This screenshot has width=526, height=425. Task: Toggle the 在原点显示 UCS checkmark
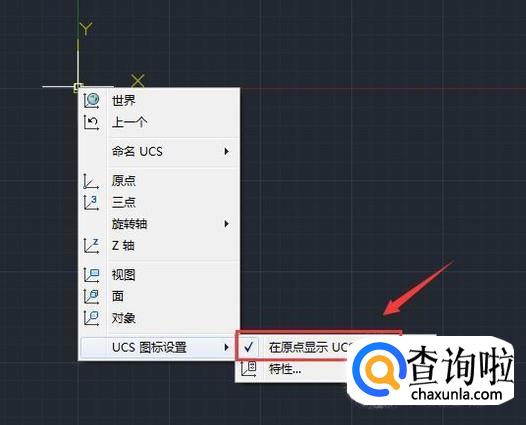(x=249, y=347)
